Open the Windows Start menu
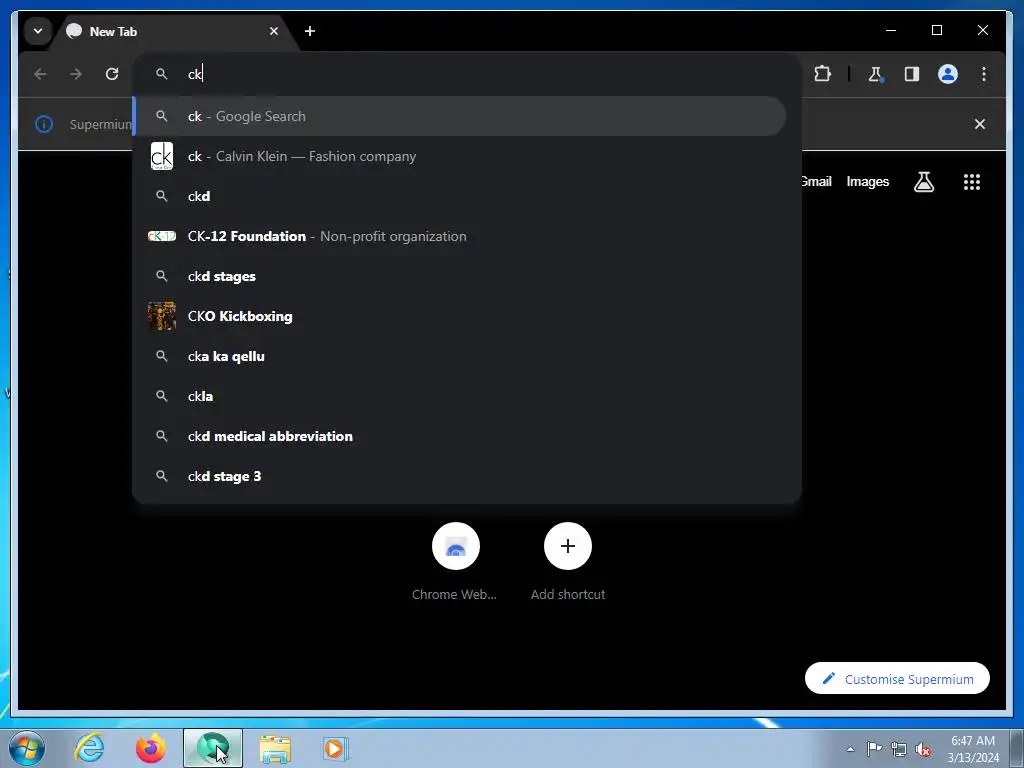This screenshot has height=768, width=1024. pyautogui.click(x=27, y=748)
